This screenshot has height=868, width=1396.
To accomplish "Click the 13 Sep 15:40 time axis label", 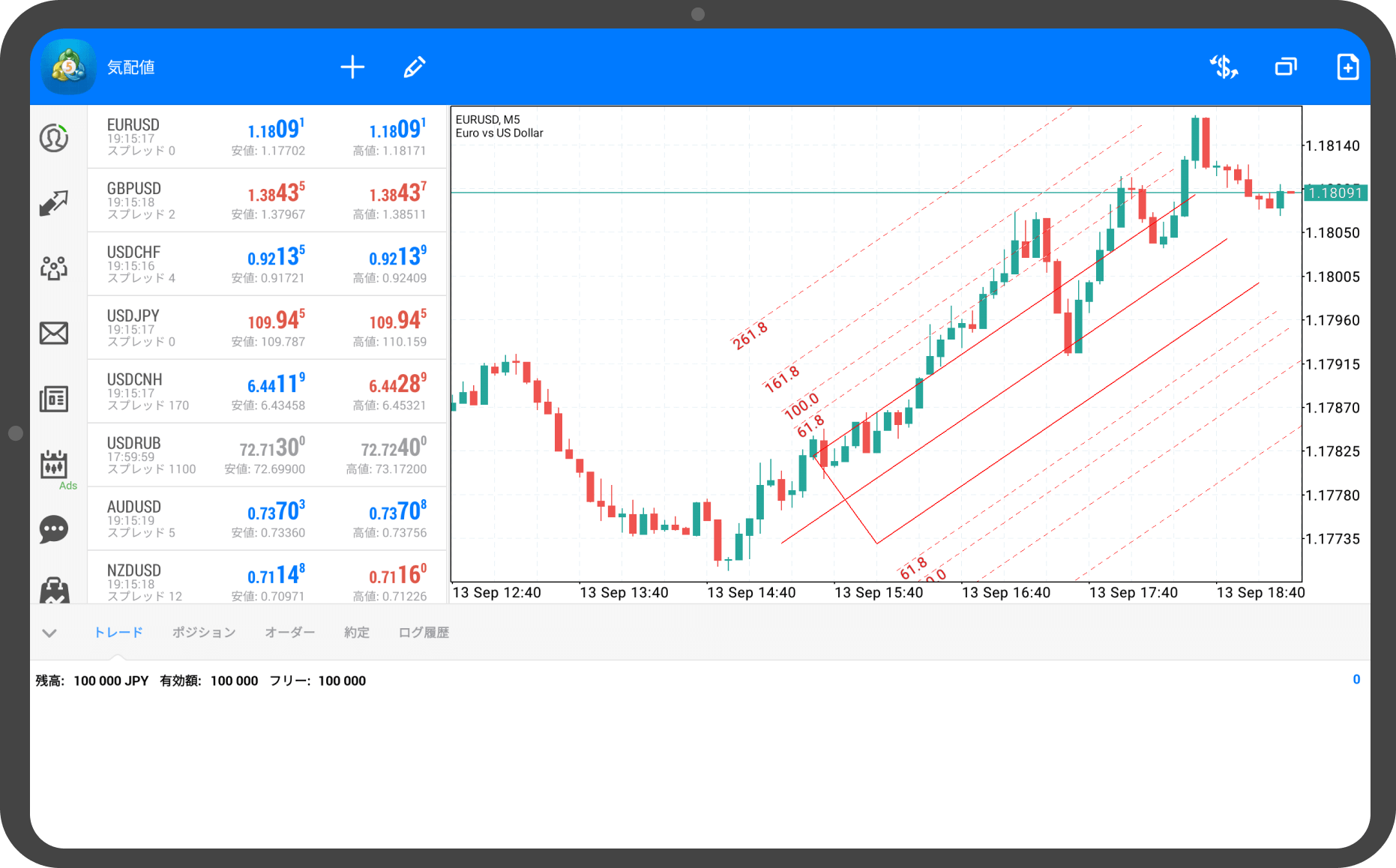I will click(x=879, y=593).
